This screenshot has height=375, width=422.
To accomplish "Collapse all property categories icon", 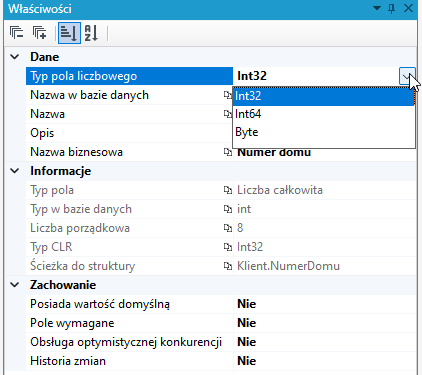I will [x=17, y=33].
